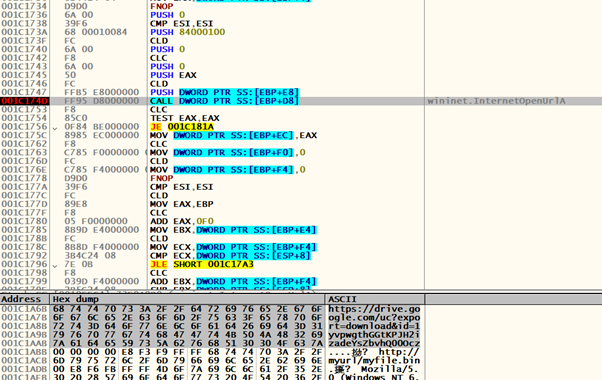The height and width of the screenshot is (380, 602).
Task: Select opcode bytes 05 F0000000
Action: pyautogui.click(x=96, y=221)
